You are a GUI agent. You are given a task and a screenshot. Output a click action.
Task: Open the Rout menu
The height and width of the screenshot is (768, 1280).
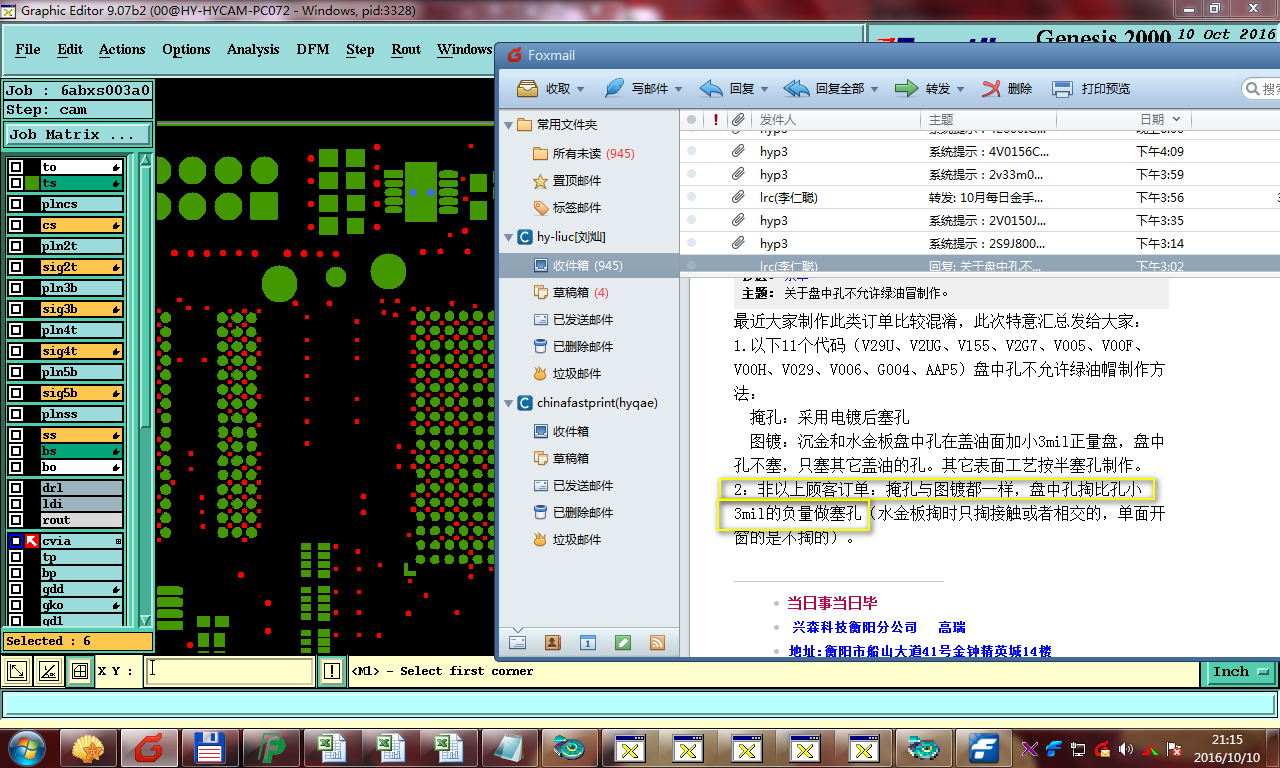[406, 49]
